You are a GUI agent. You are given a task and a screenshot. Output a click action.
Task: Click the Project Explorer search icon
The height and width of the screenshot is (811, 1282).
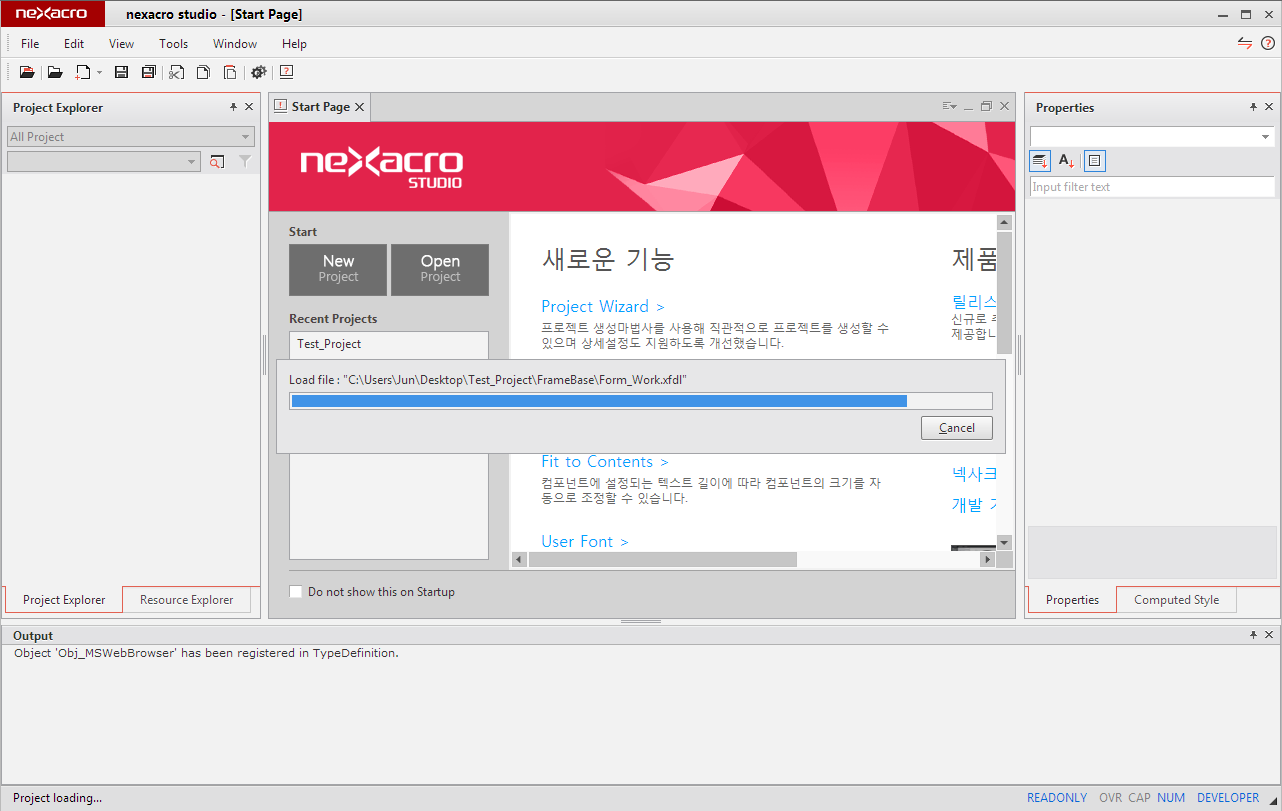coord(217,162)
